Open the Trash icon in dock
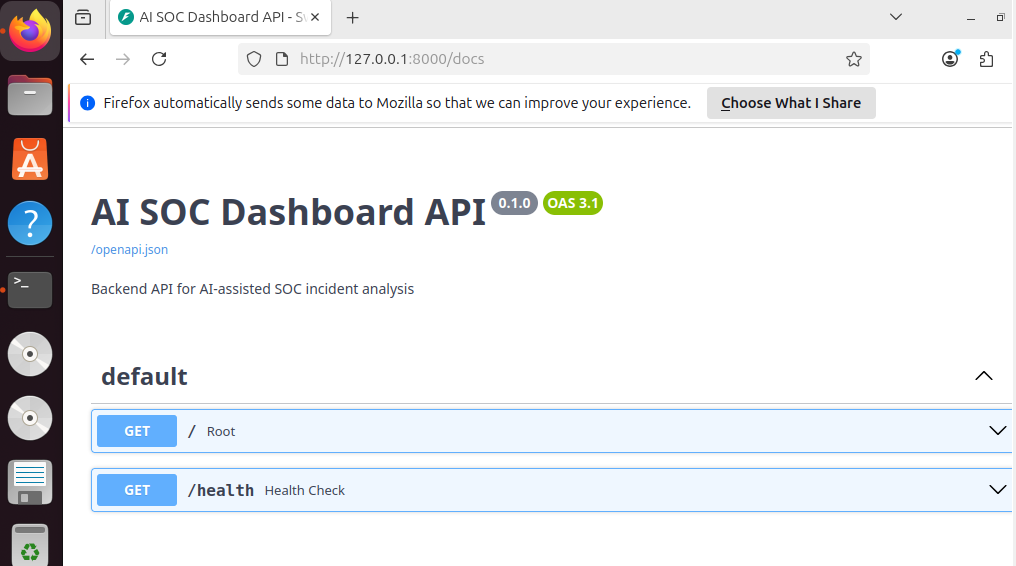The image size is (1016, 566). click(x=30, y=545)
